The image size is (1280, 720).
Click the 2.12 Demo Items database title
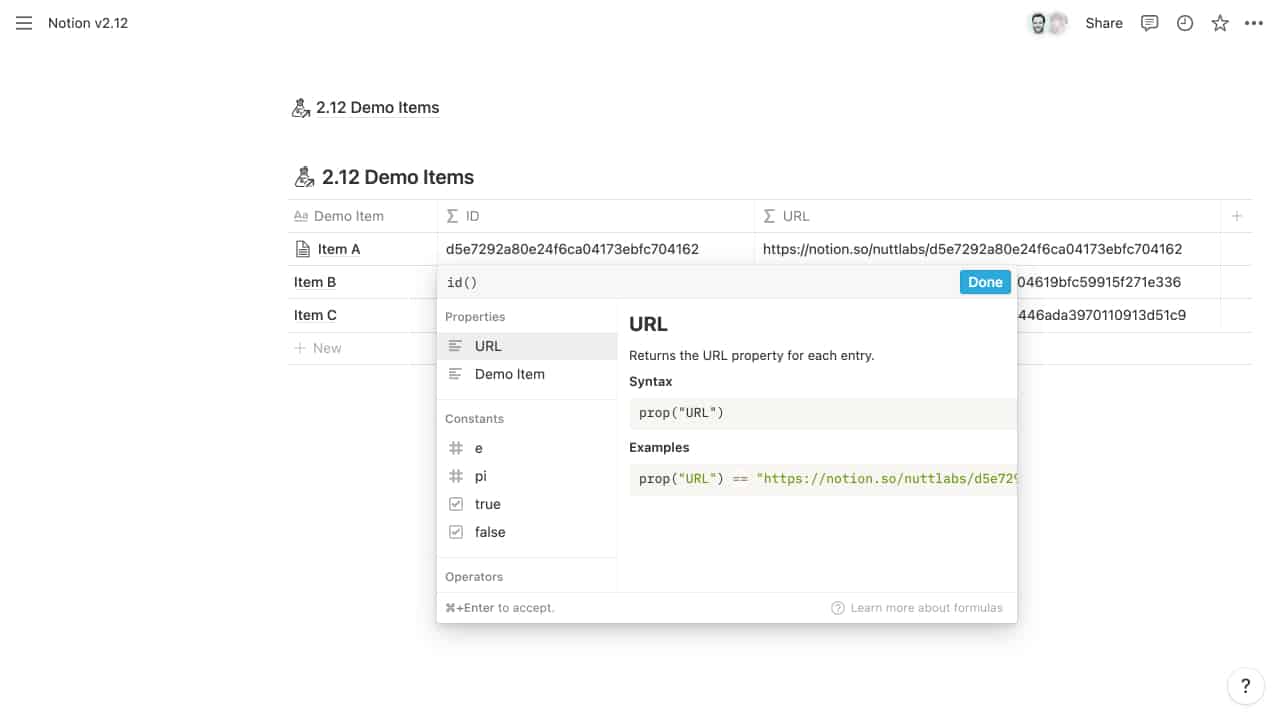pos(398,178)
